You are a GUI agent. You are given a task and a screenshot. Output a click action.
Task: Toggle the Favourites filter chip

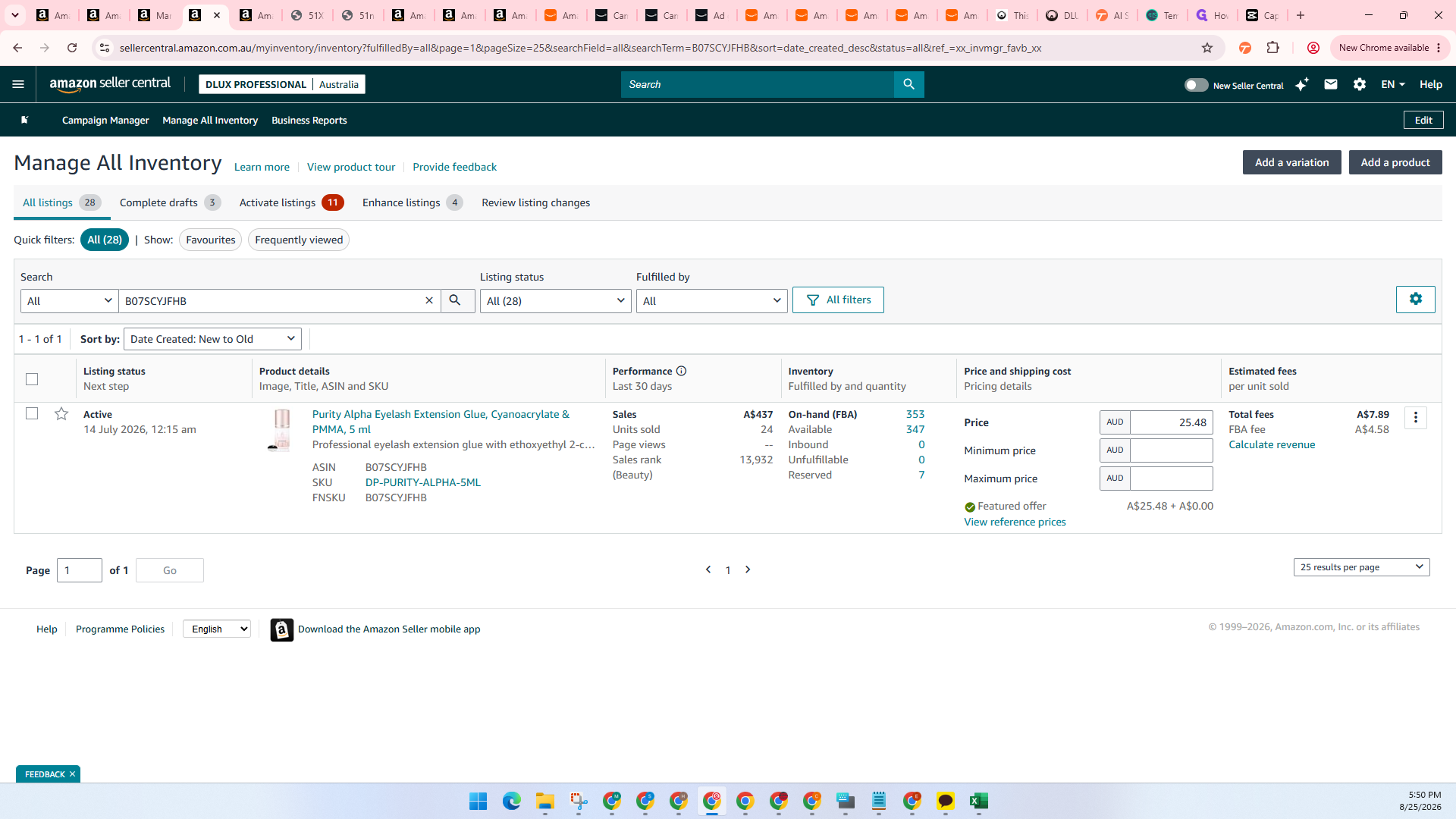[211, 240]
